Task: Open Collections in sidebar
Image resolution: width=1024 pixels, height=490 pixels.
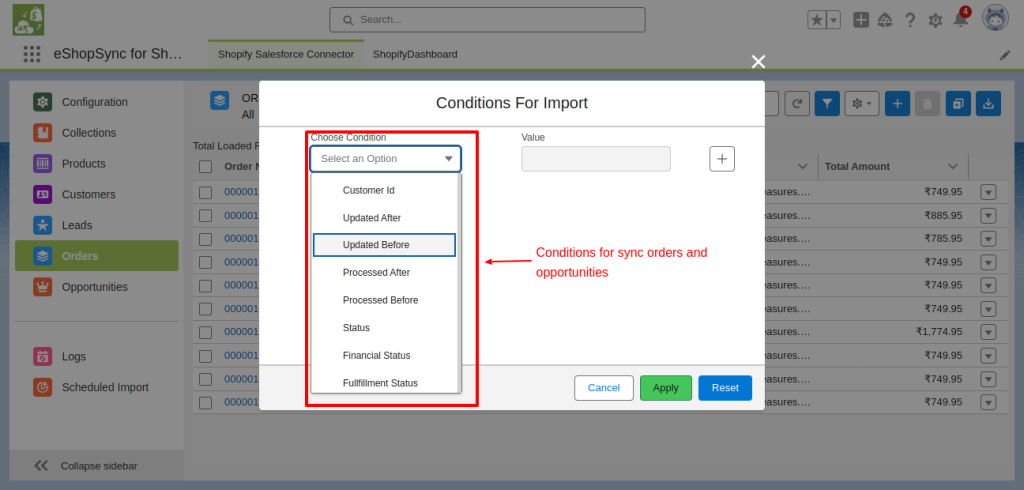Action: click(97, 133)
